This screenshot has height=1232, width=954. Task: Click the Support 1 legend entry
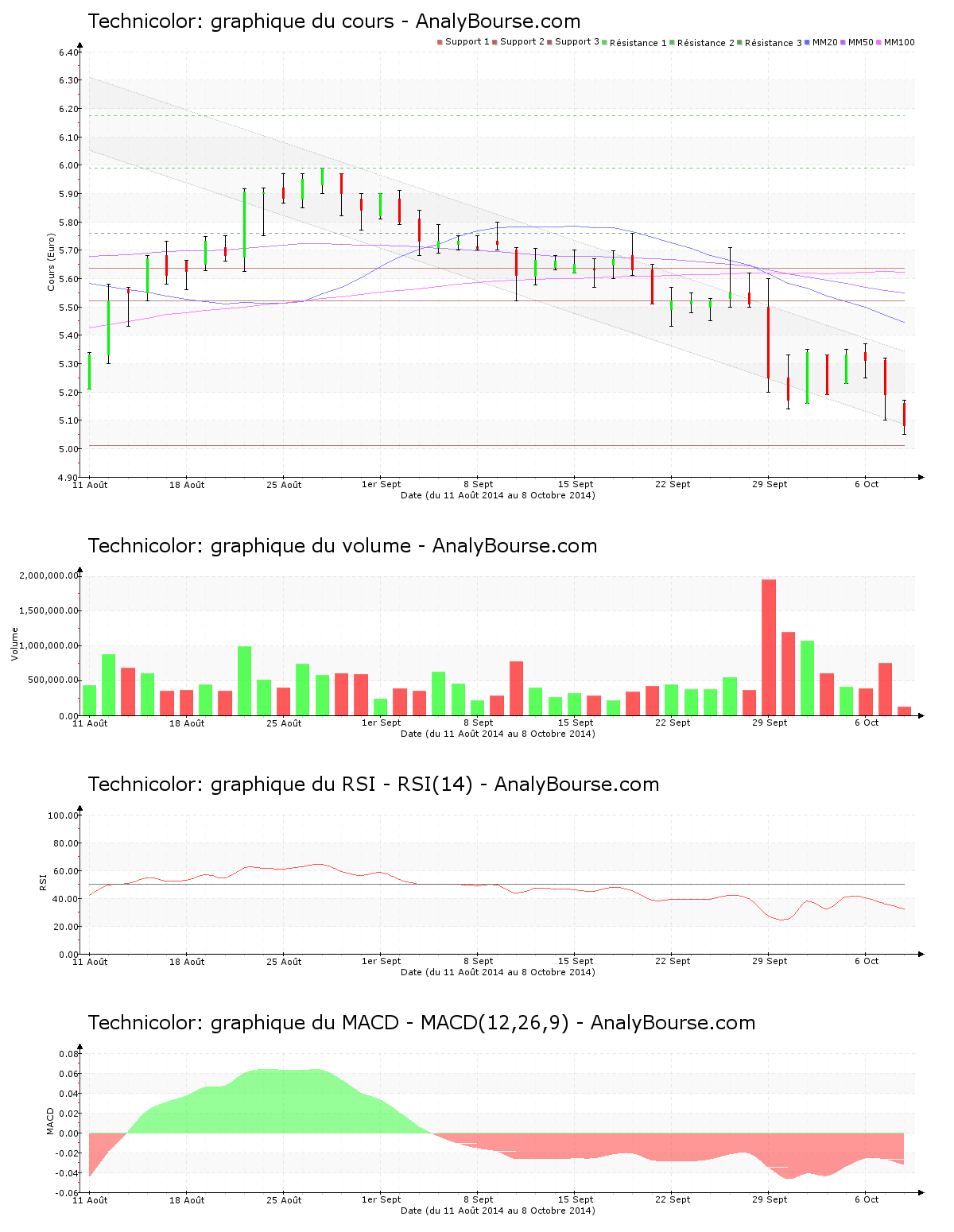[x=463, y=42]
